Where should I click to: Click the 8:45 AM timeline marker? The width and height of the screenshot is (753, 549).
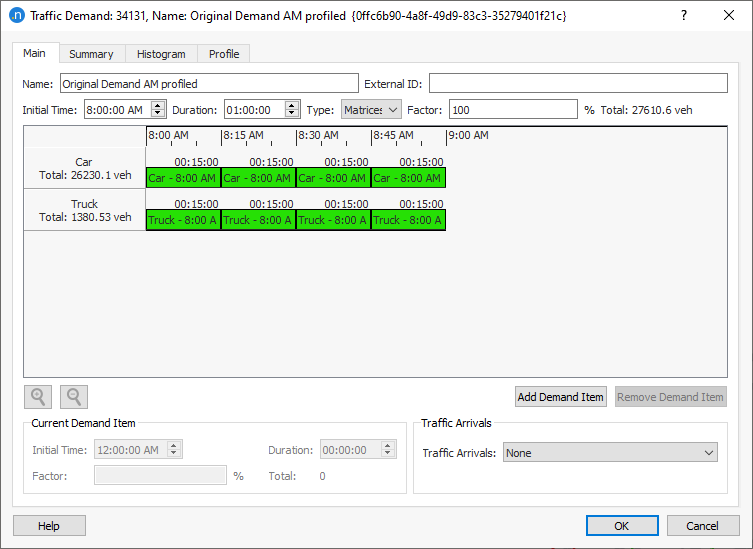tap(393, 135)
